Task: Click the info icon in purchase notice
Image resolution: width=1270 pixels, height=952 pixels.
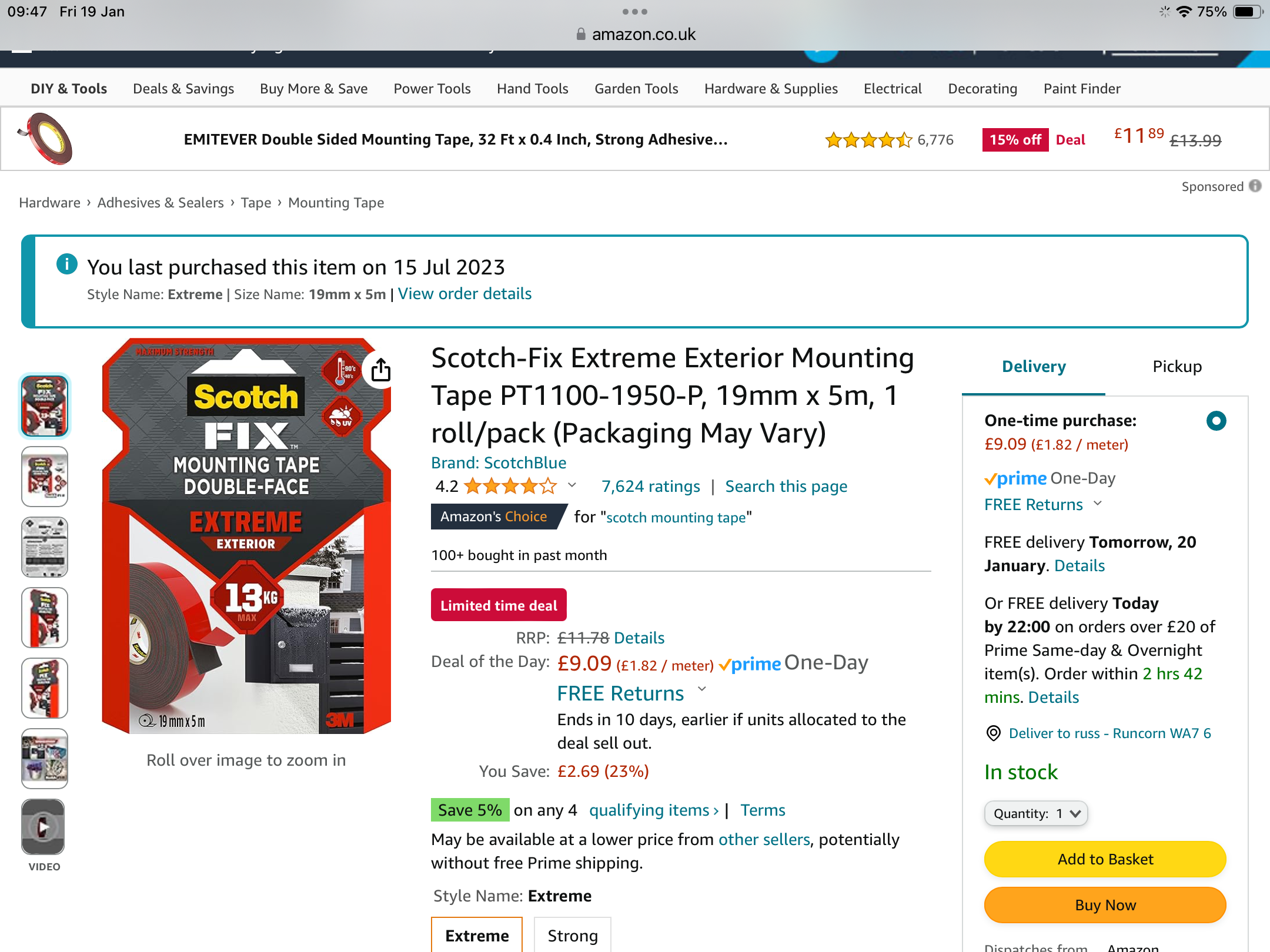Action: pyautogui.click(x=67, y=264)
